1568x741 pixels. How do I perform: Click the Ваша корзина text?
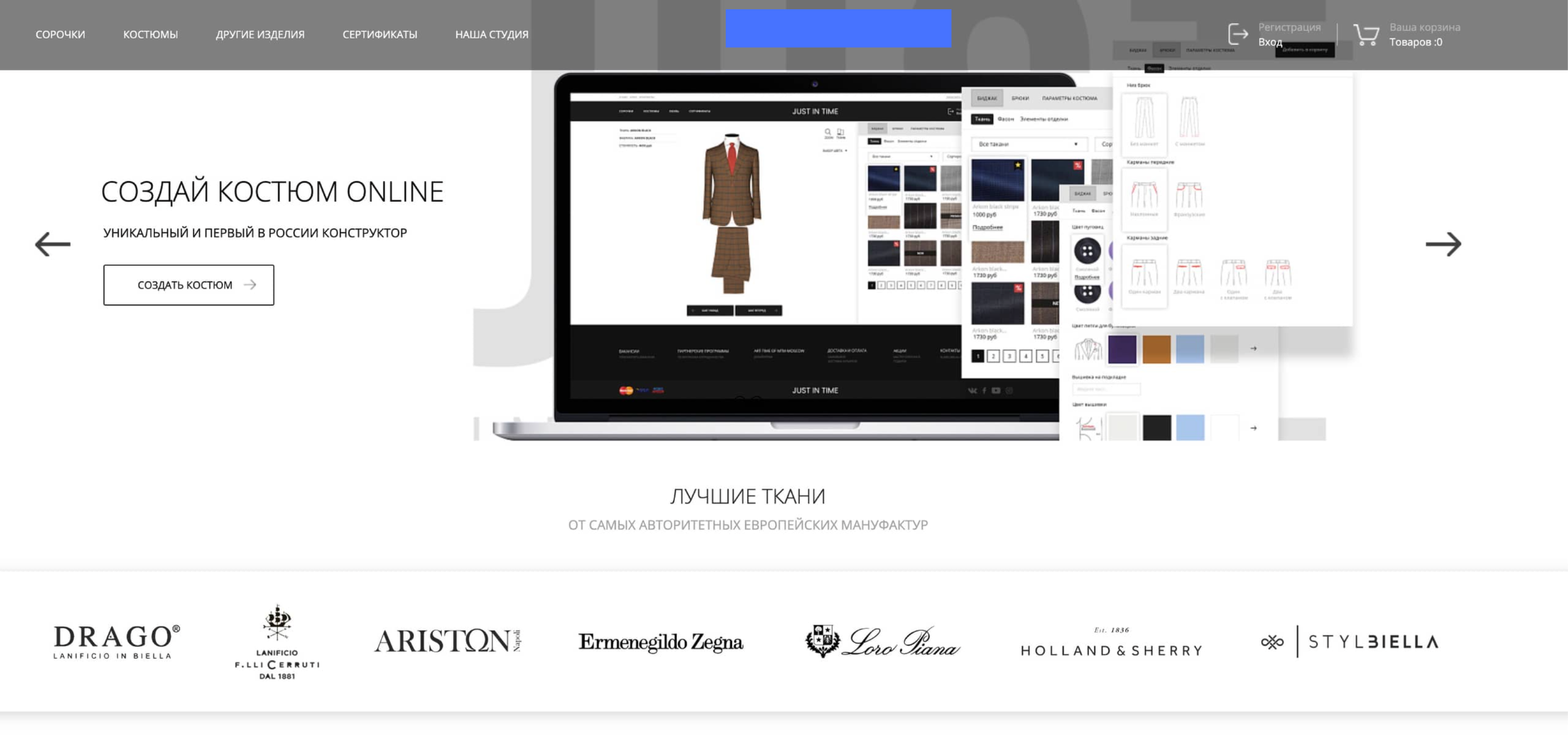[1424, 27]
